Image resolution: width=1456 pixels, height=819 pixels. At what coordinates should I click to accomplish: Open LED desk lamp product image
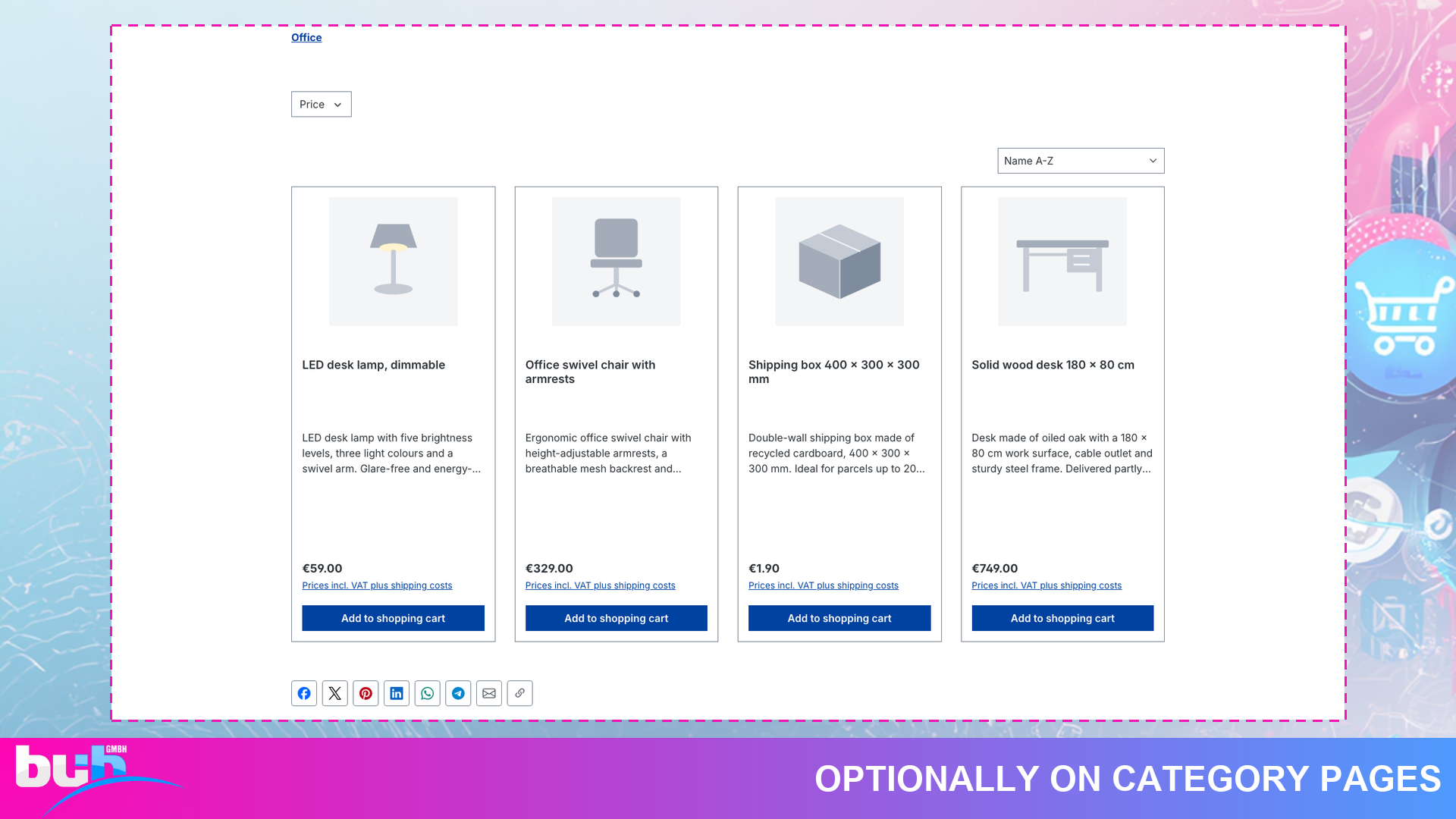393,262
